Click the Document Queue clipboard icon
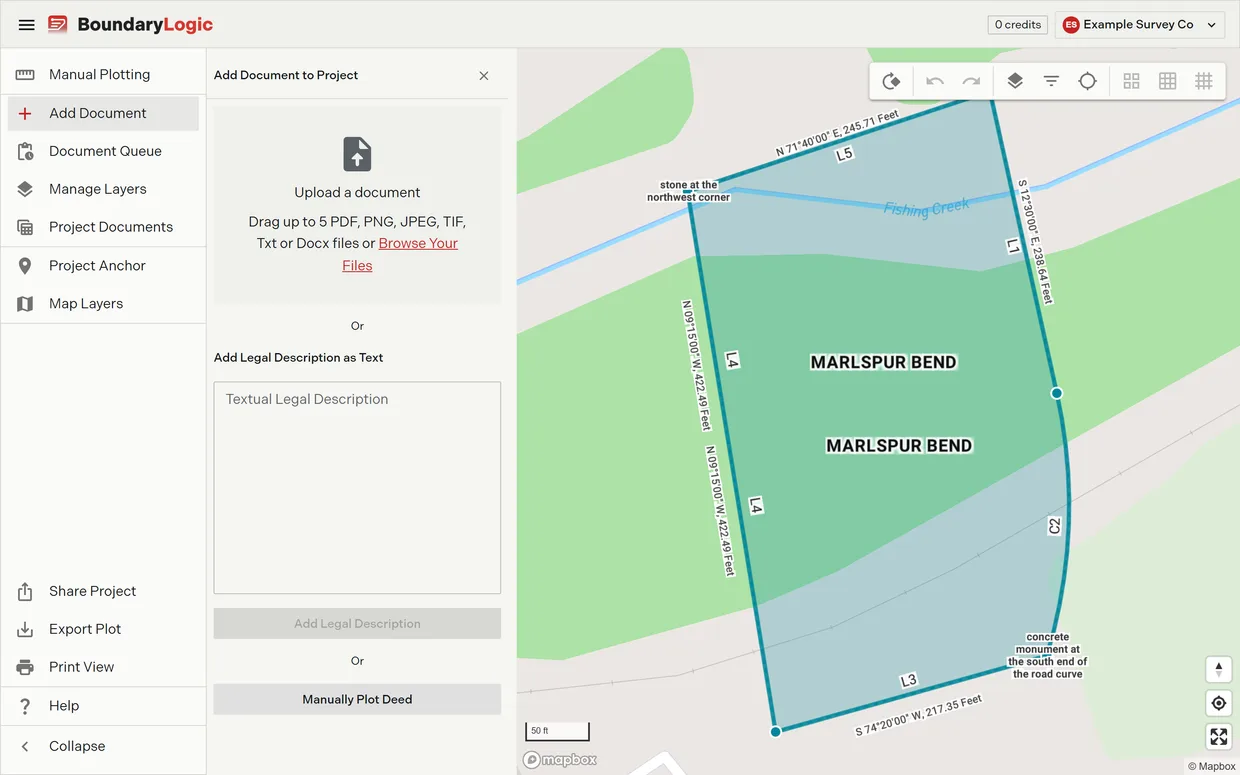 coord(25,151)
